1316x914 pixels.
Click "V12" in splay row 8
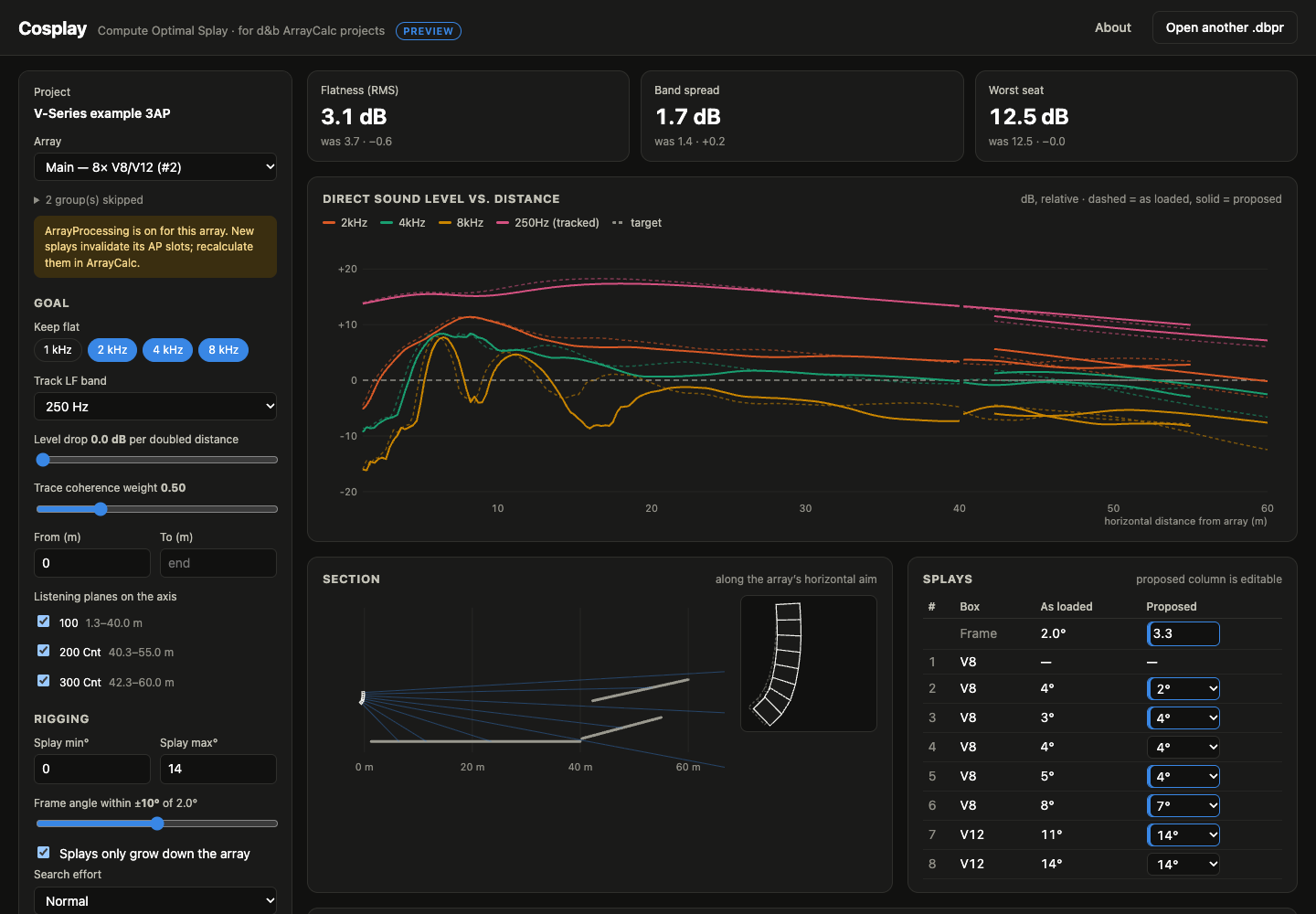[x=972, y=864]
